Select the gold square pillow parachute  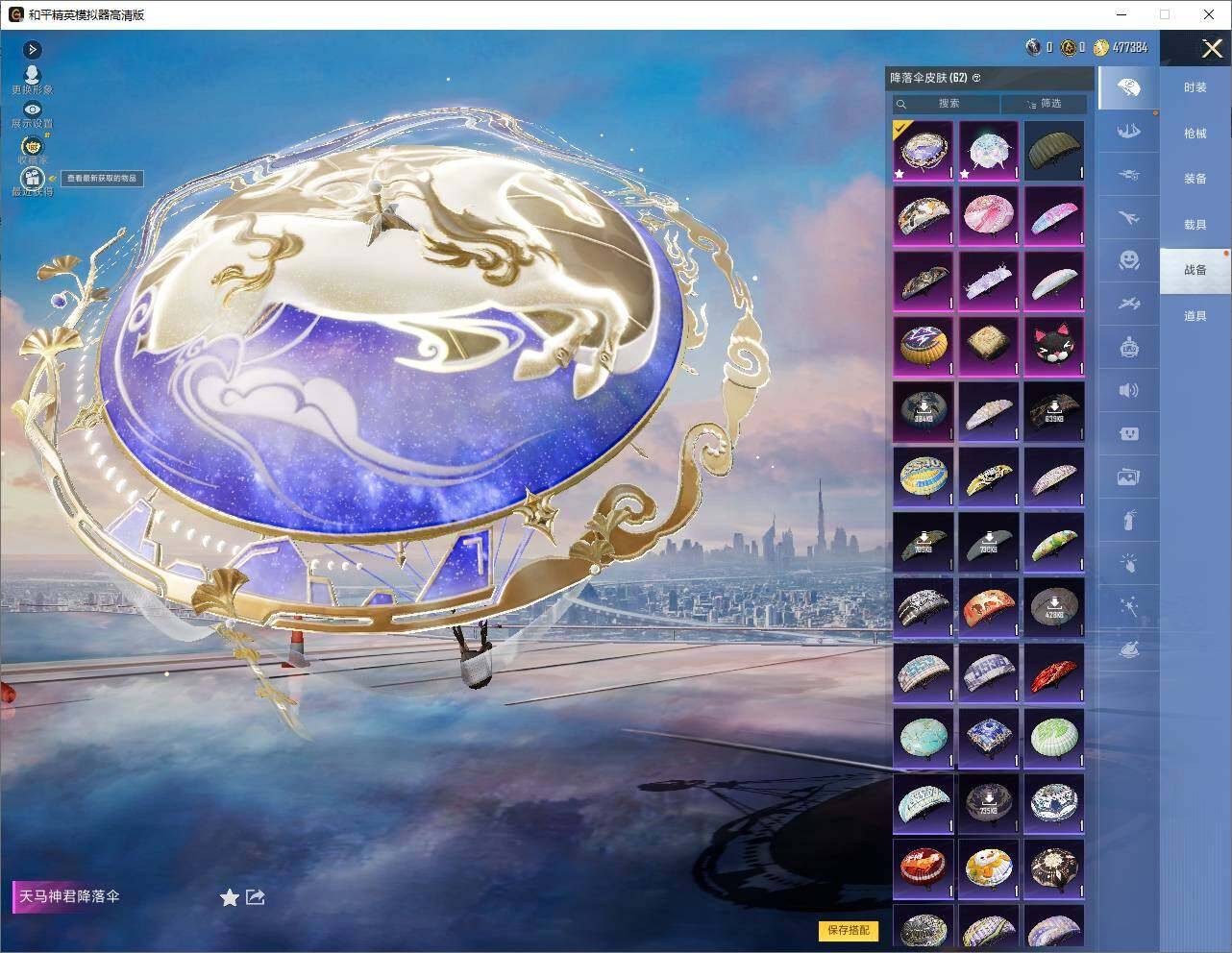pyautogui.click(x=988, y=347)
